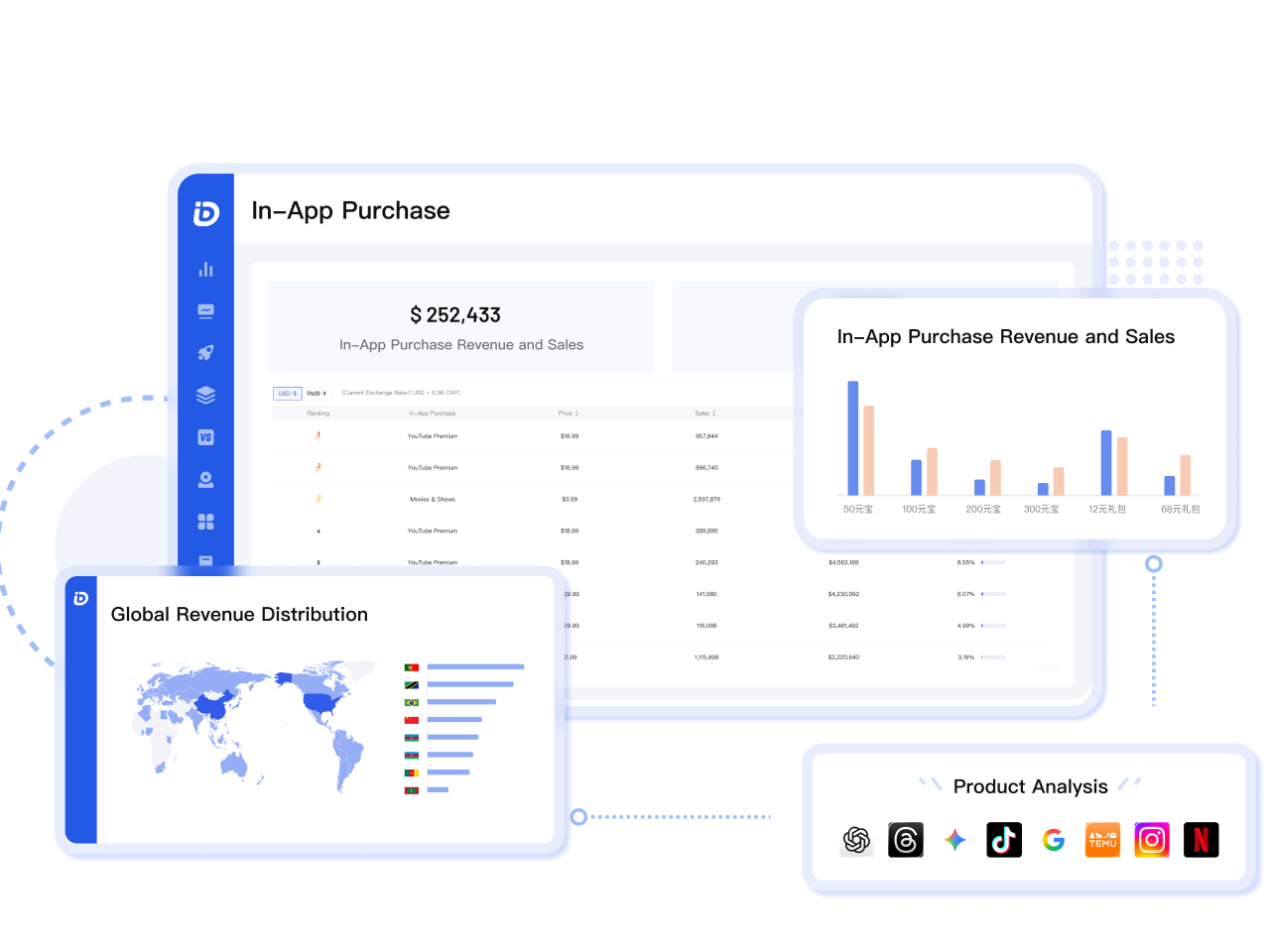Screen dimensions: 1270x952
Task: Click the China flag revenue bar
Action: click(454, 720)
